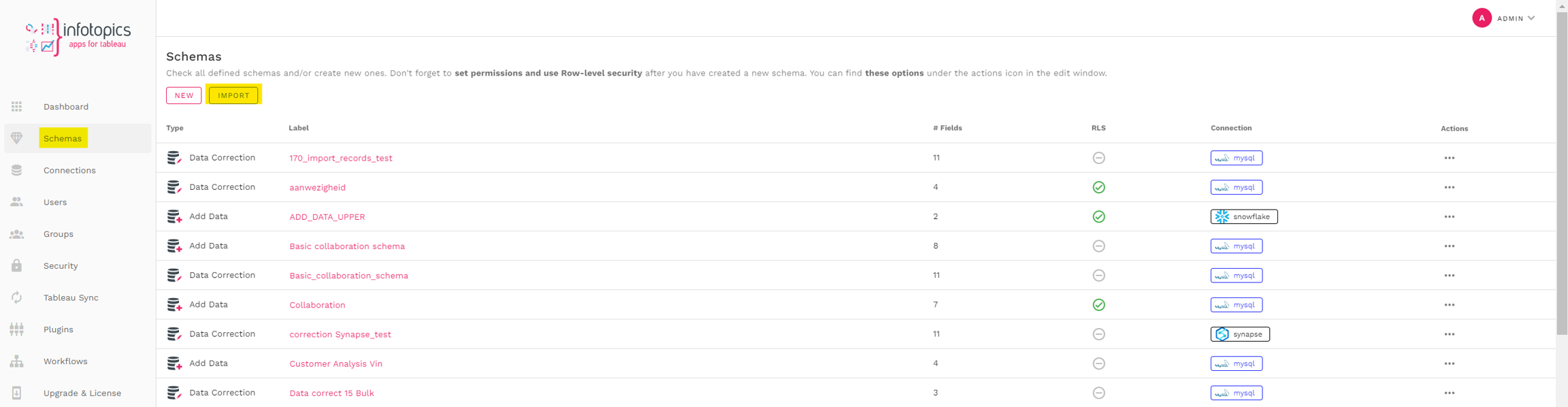
Task: Open Groups from the sidebar
Action: (x=59, y=234)
